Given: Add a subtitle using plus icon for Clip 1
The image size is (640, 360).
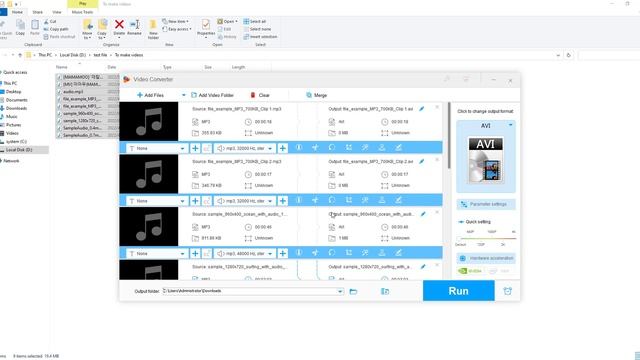Looking at the screenshot, I should click(x=195, y=148).
